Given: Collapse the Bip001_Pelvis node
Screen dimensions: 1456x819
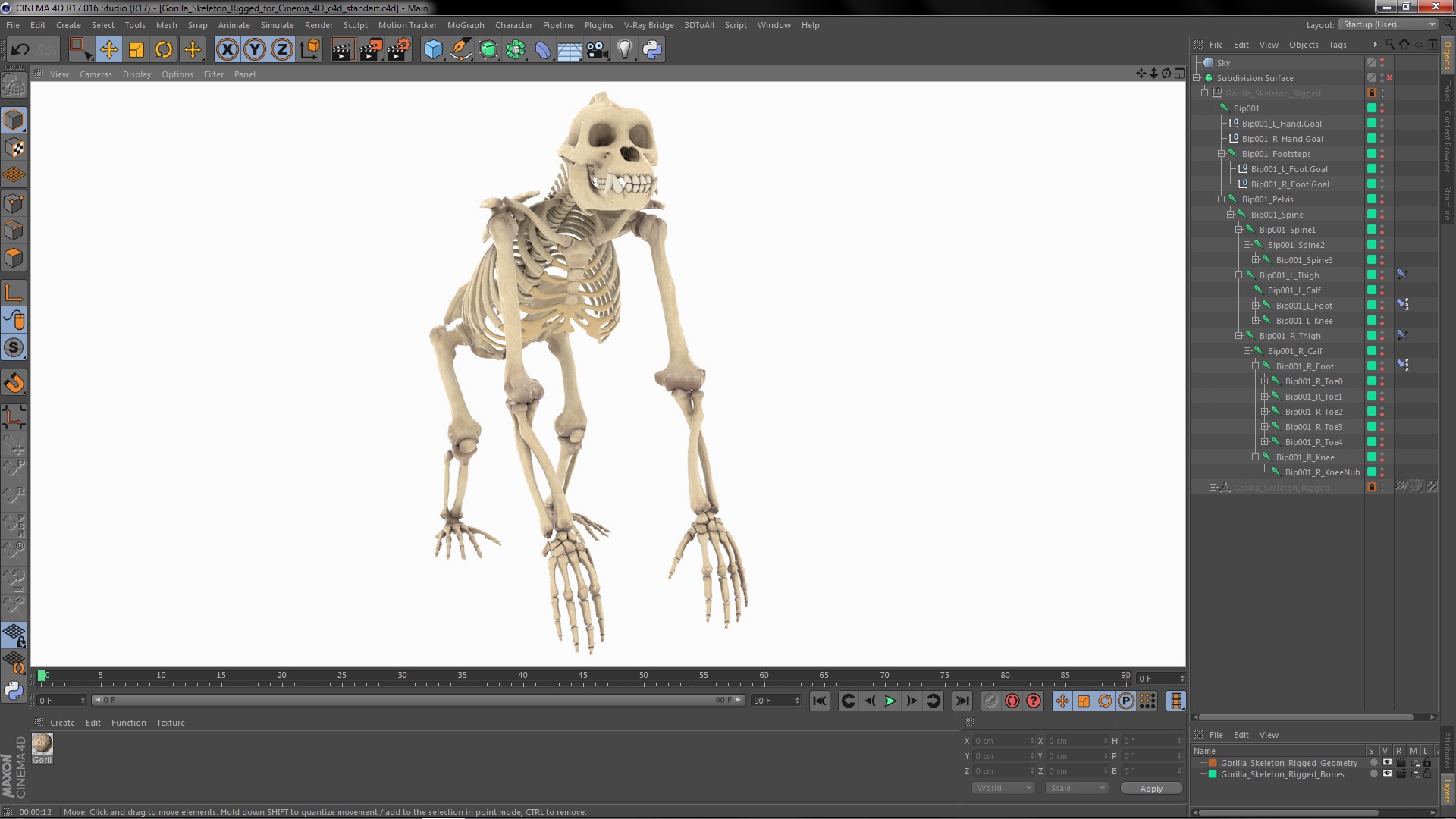Looking at the screenshot, I should tap(1221, 199).
